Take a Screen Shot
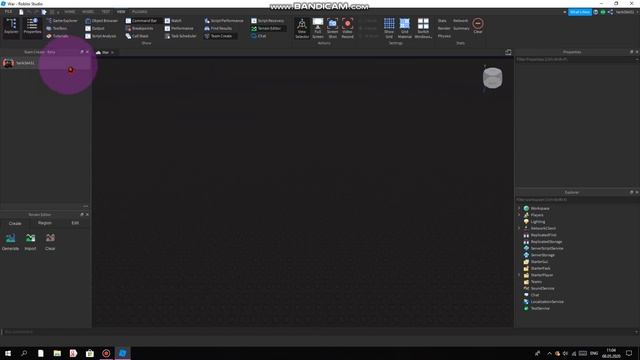 [333, 28]
